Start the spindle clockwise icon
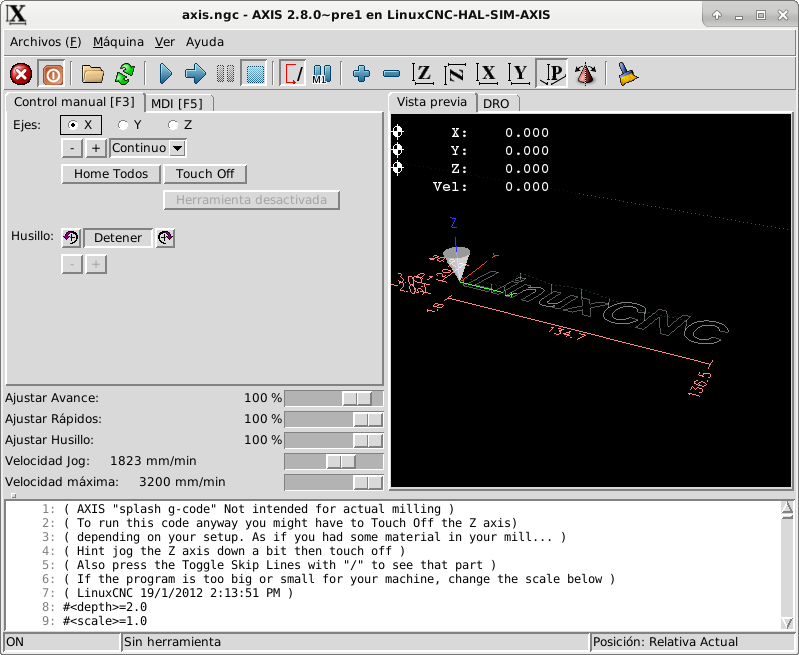799x655 pixels. tap(165, 238)
